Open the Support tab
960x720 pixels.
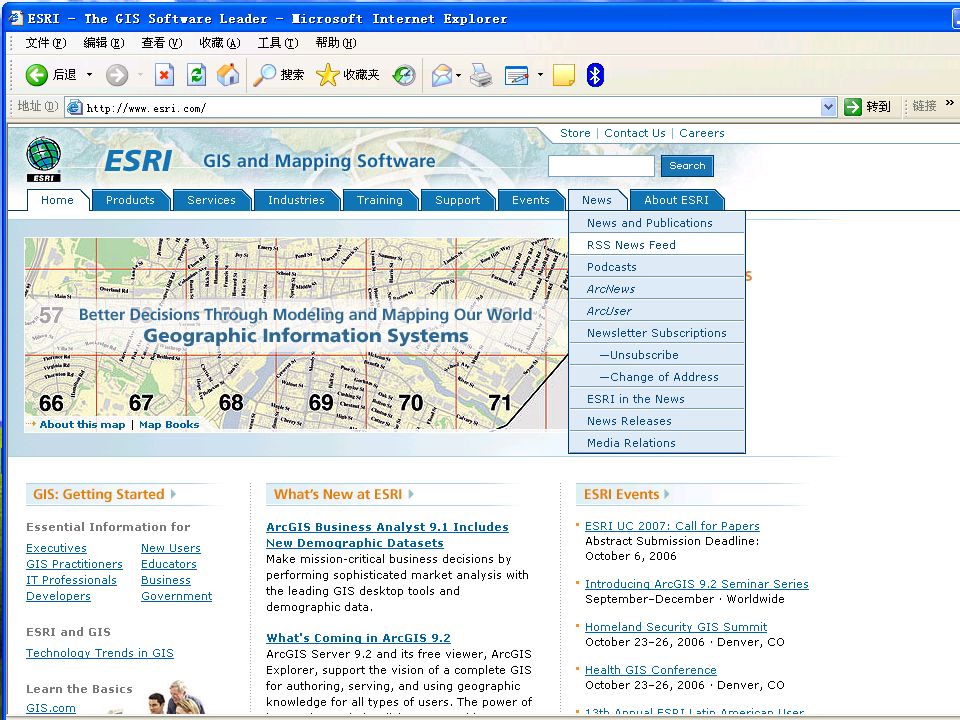point(458,200)
